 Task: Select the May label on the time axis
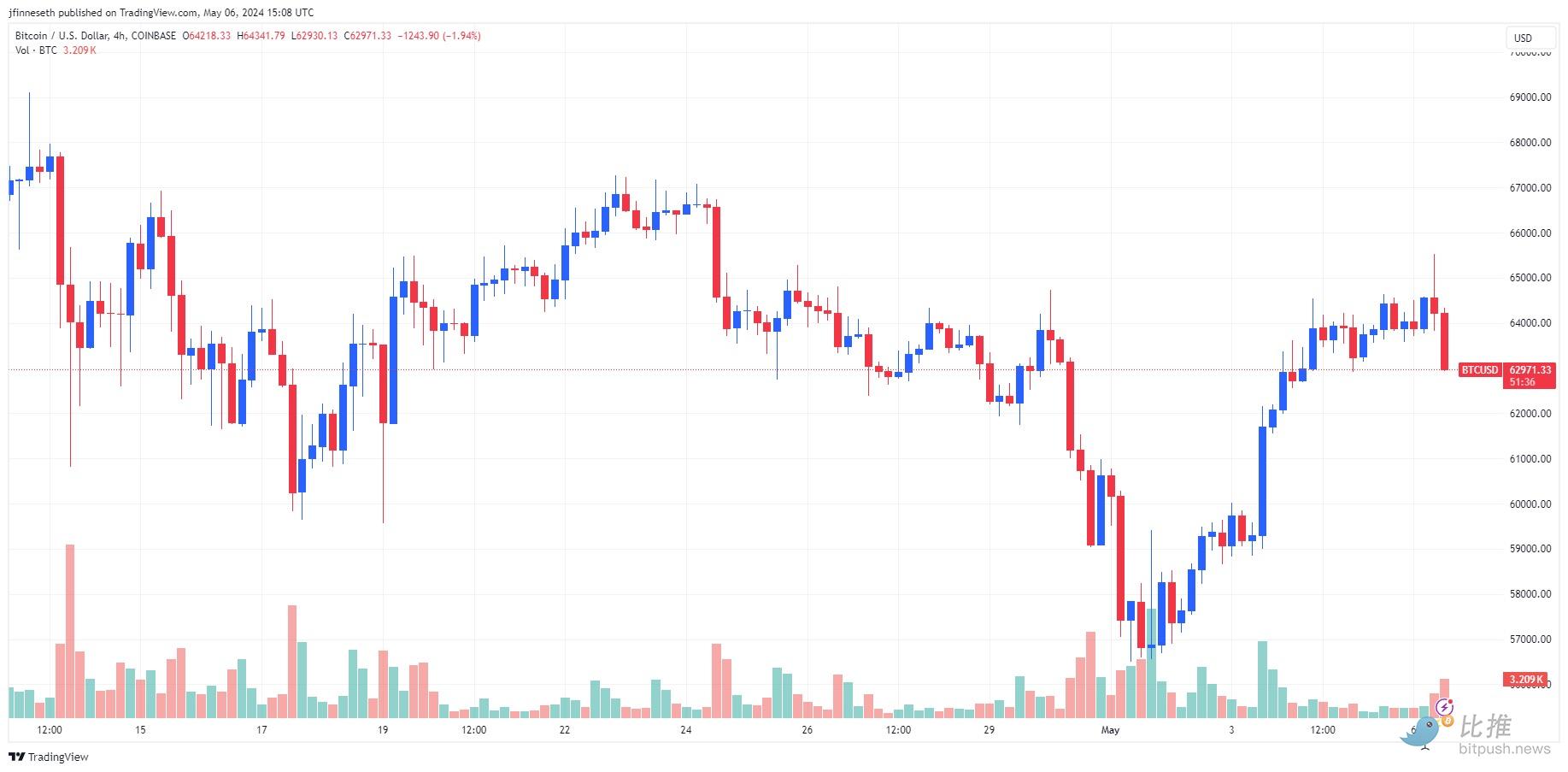pyautogui.click(x=1111, y=730)
